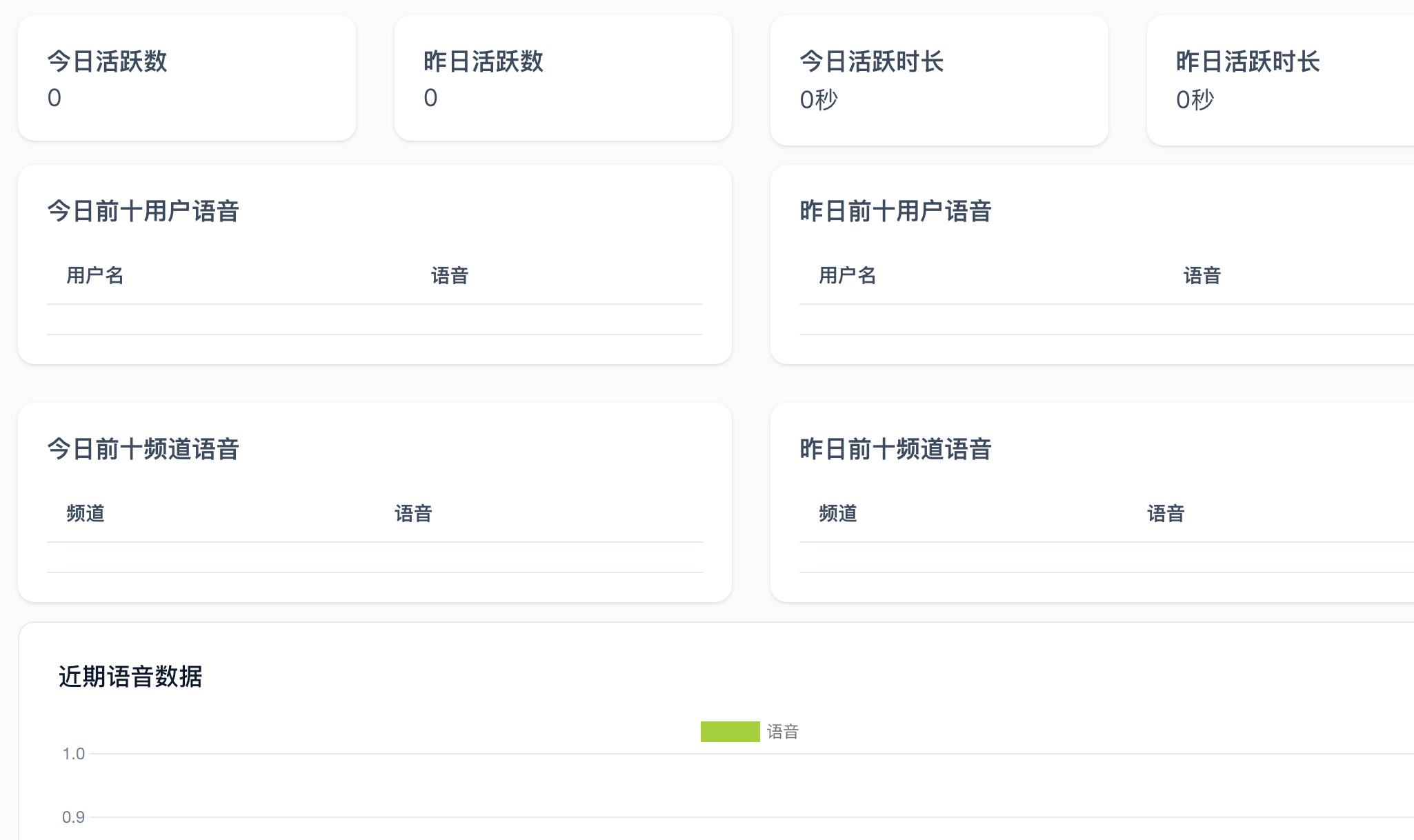Select the 昨日活跃时长 stat card
The image size is (1414, 840).
1280,80
